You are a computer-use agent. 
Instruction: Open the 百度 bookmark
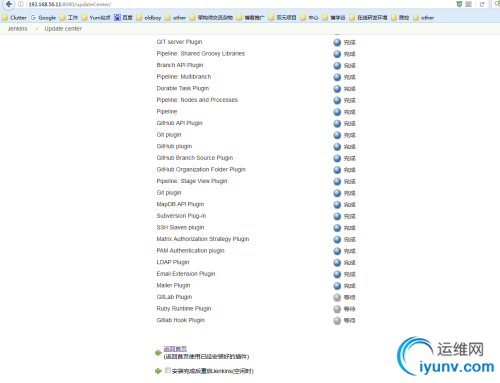pyautogui.click(x=123, y=18)
